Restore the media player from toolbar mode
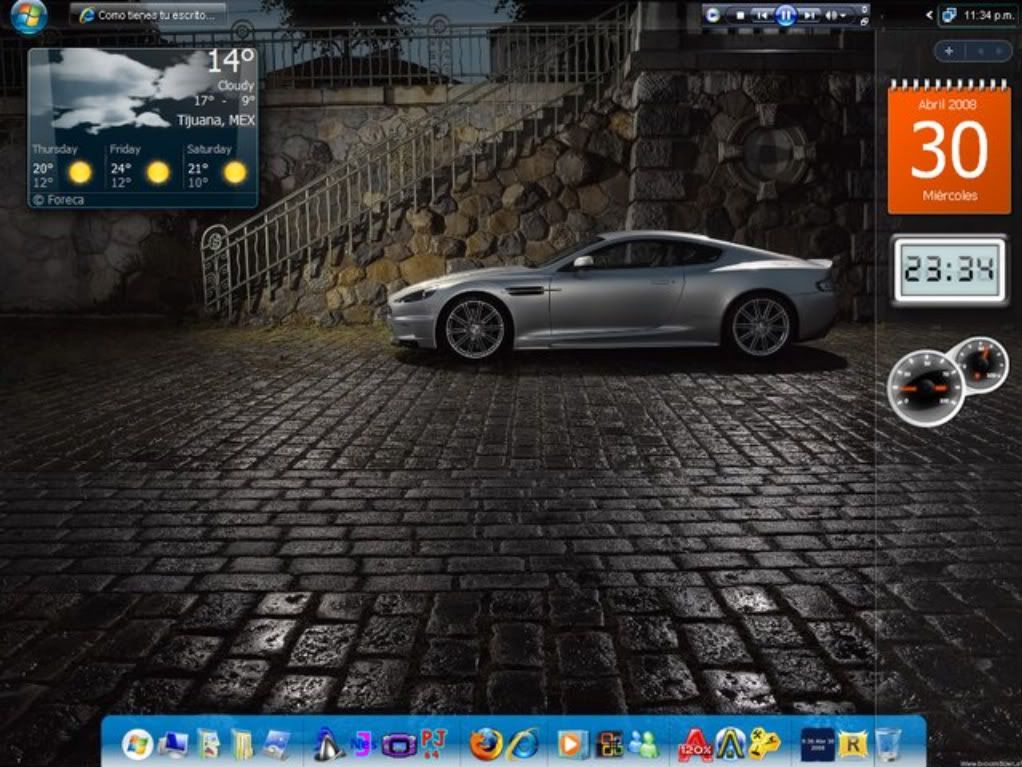The image size is (1022, 767). point(864,22)
